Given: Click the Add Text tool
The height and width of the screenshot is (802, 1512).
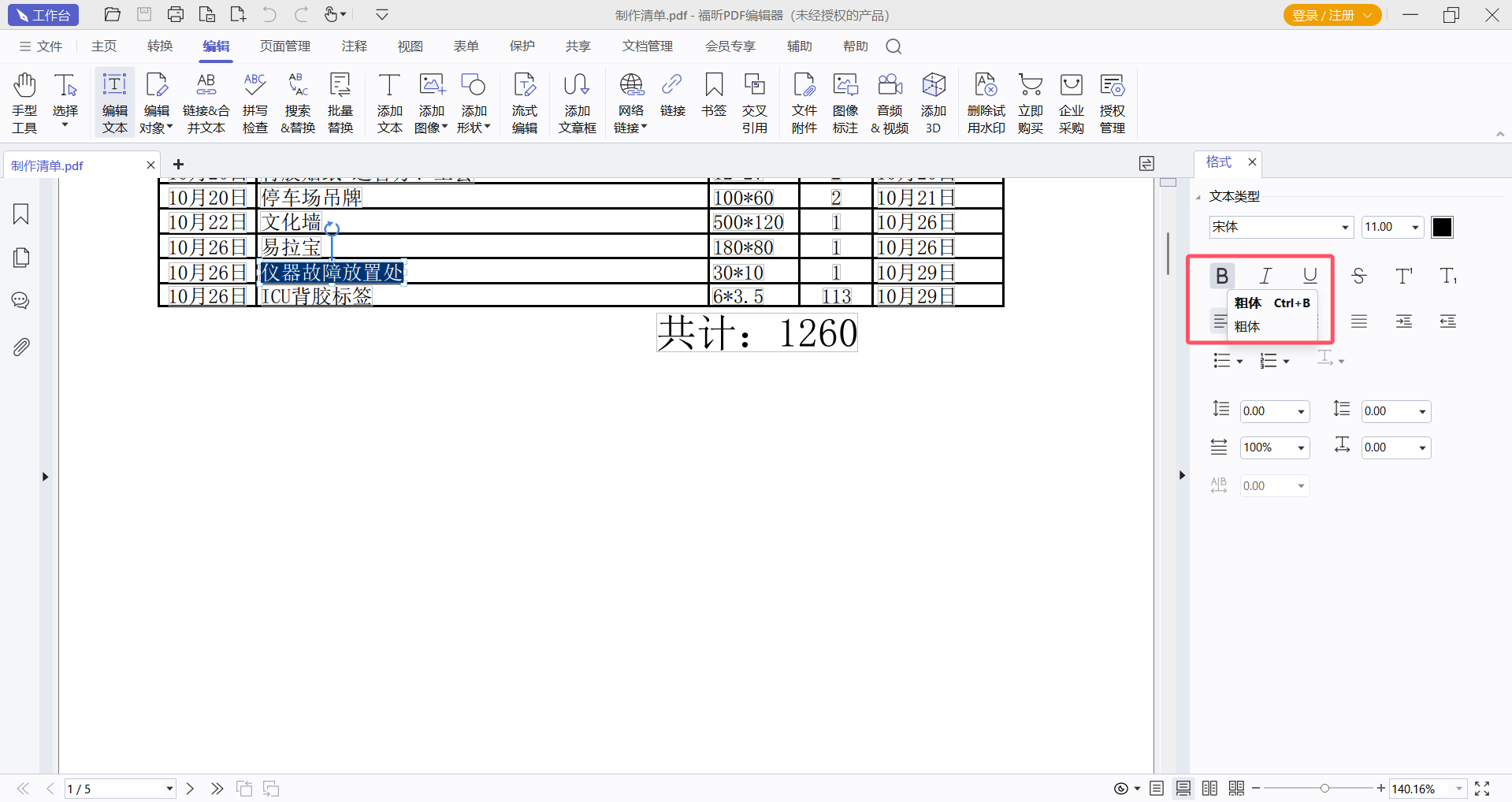Looking at the screenshot, I should coord(389,102).
